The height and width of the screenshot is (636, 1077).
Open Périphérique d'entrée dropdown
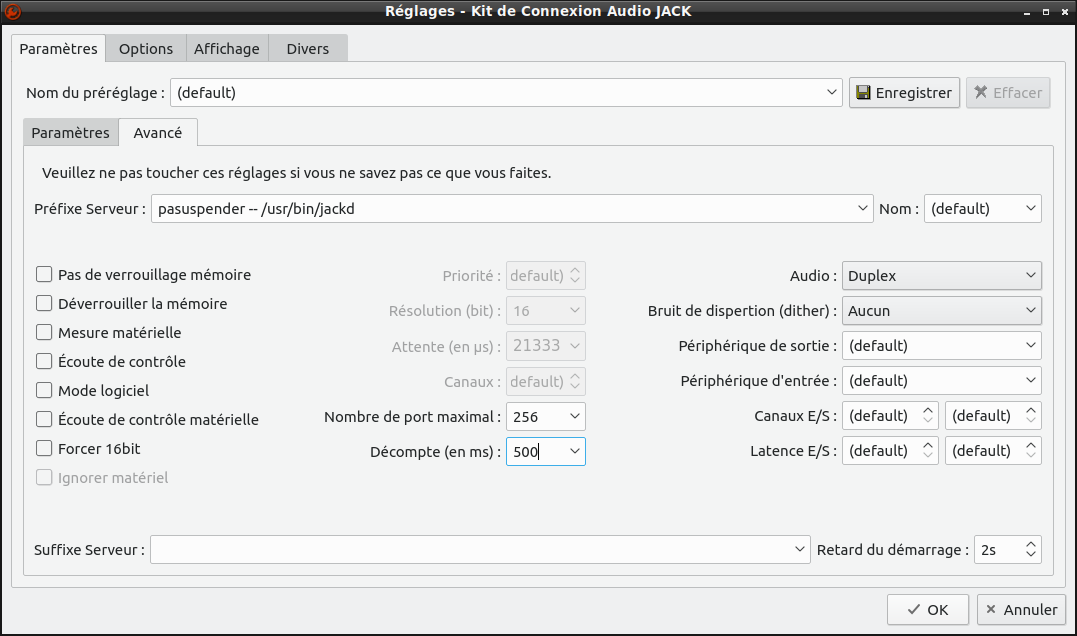point(942,381)
